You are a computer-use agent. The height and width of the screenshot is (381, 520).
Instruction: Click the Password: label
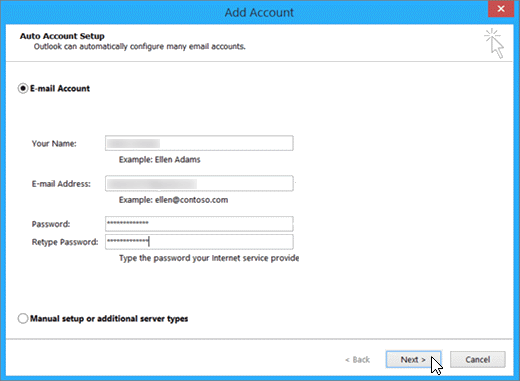tap(51, 224)
